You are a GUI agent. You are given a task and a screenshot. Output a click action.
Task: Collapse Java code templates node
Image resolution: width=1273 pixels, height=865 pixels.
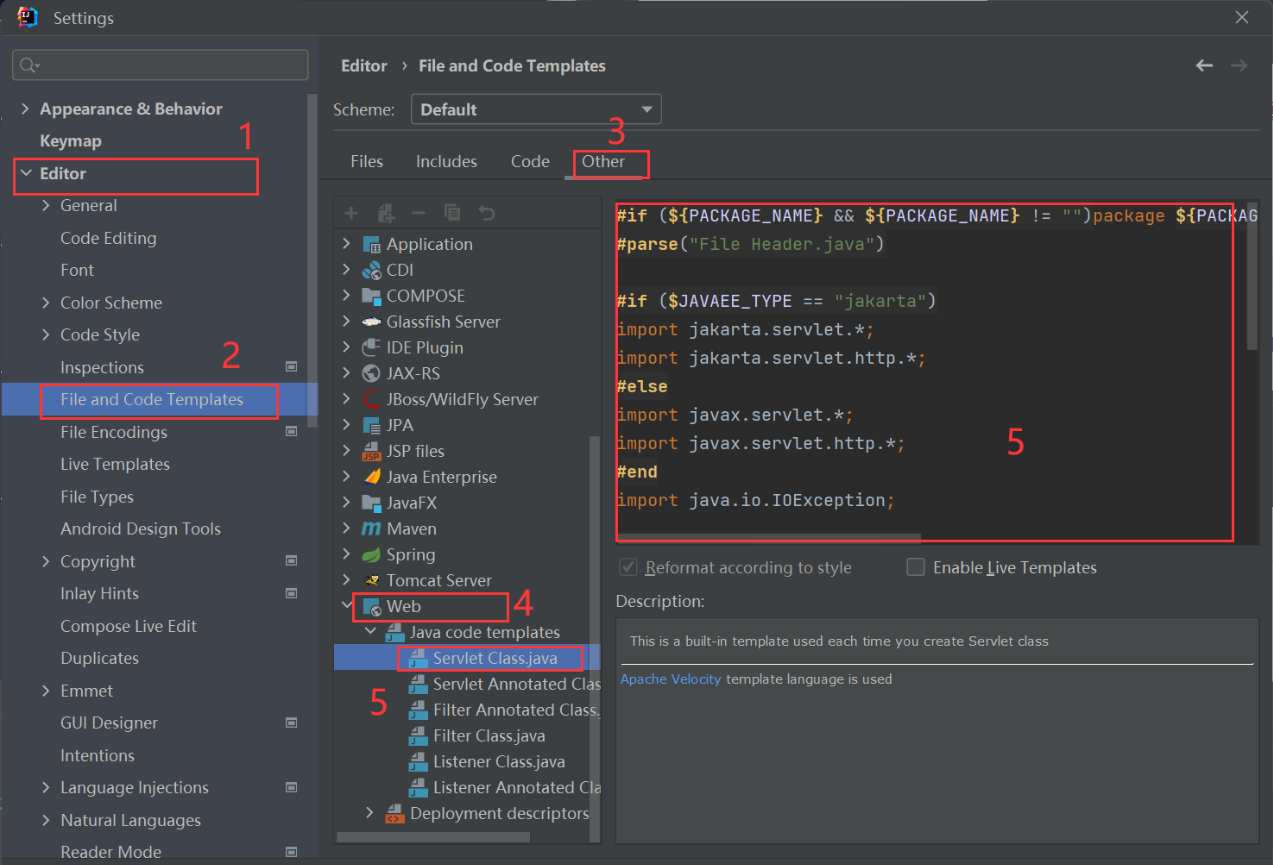click(370, 632)
